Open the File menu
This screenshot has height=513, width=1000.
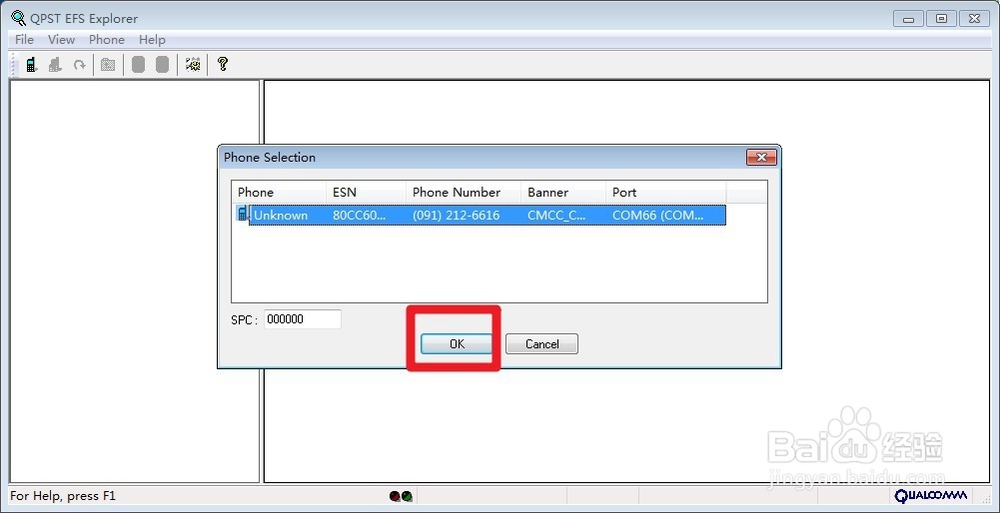pos(24,40)
